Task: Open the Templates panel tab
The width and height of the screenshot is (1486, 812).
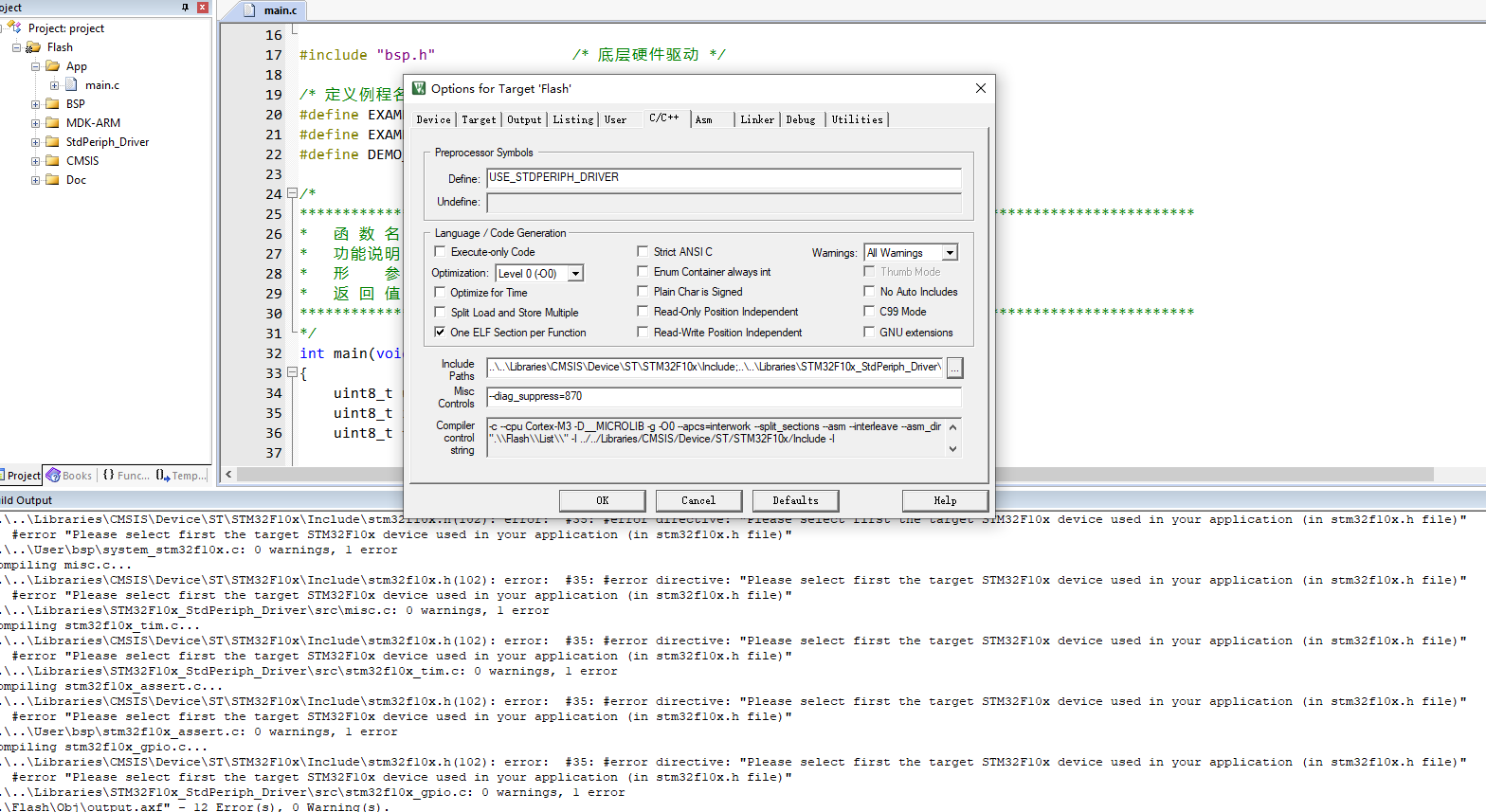Action: coord(182,476)
